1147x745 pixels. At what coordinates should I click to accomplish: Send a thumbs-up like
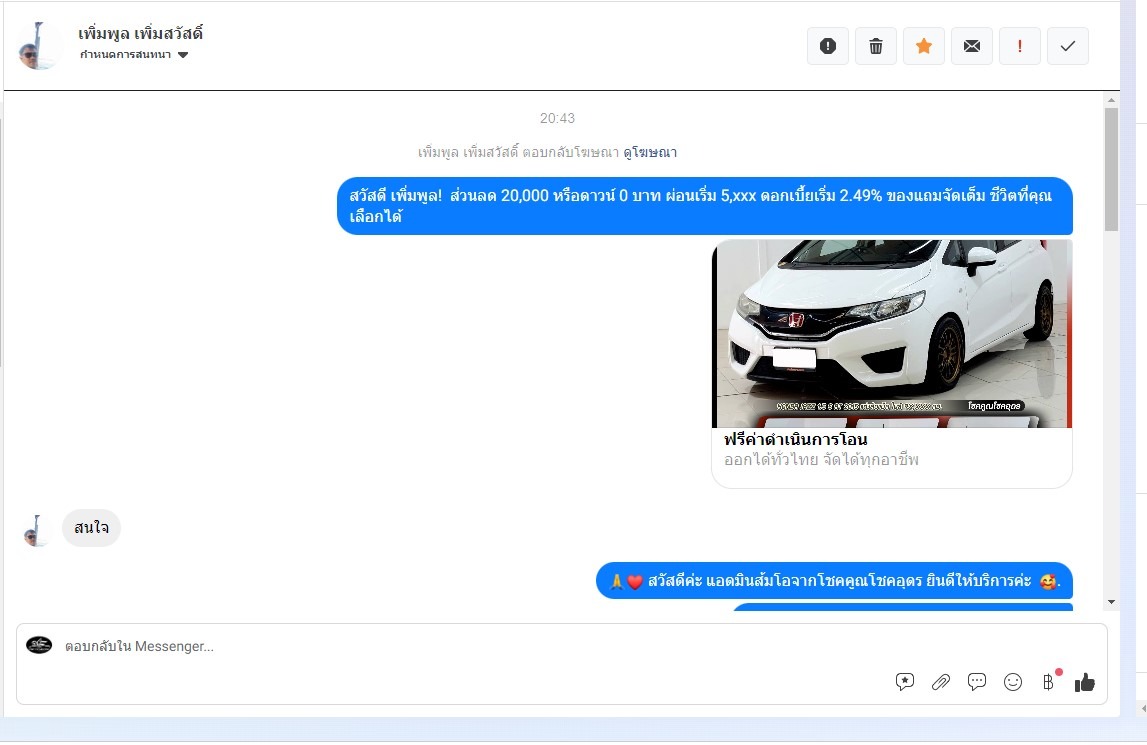1085,682
